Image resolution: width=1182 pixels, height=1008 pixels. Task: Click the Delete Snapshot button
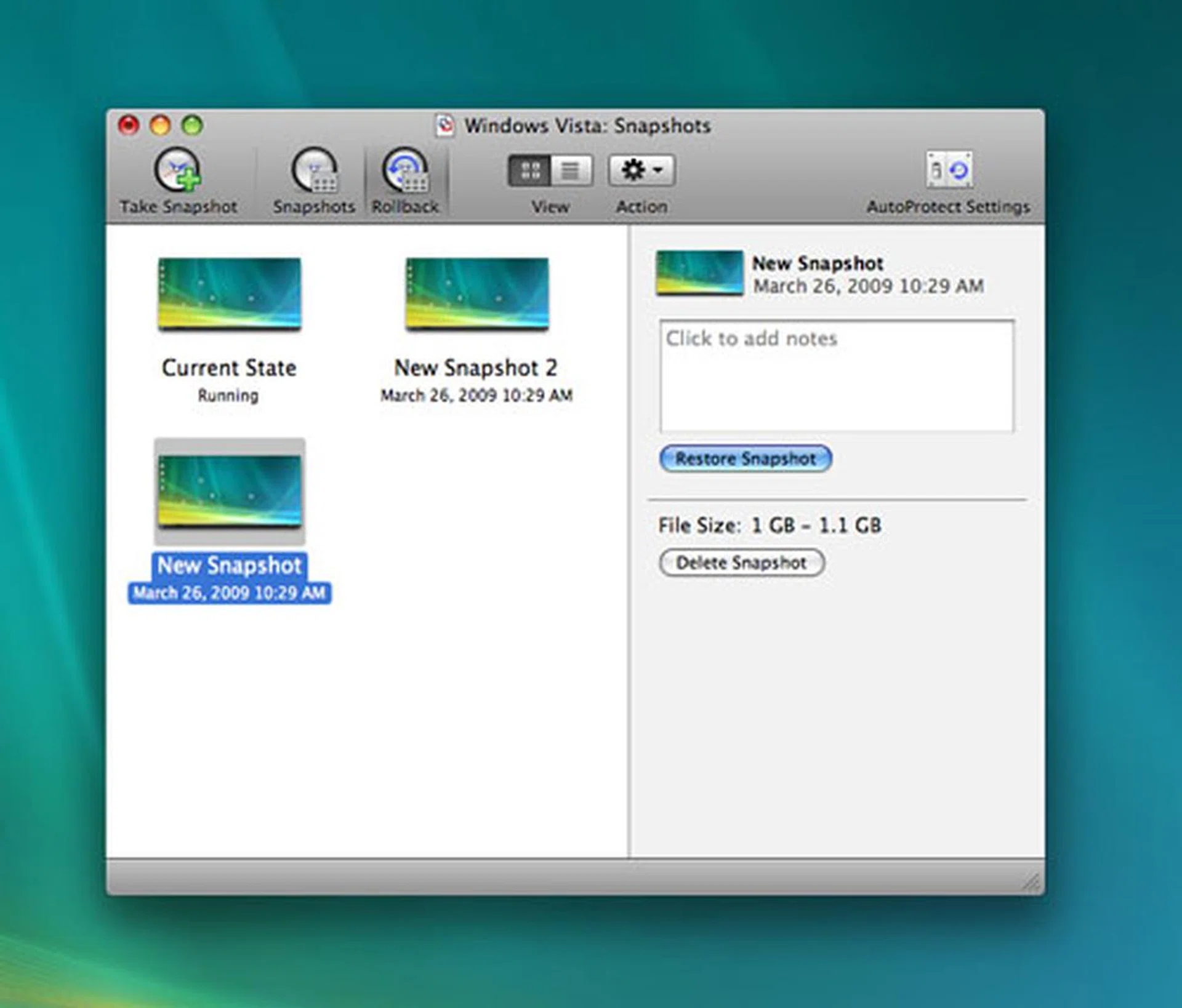pyautogui.click(x=741, y=562)
